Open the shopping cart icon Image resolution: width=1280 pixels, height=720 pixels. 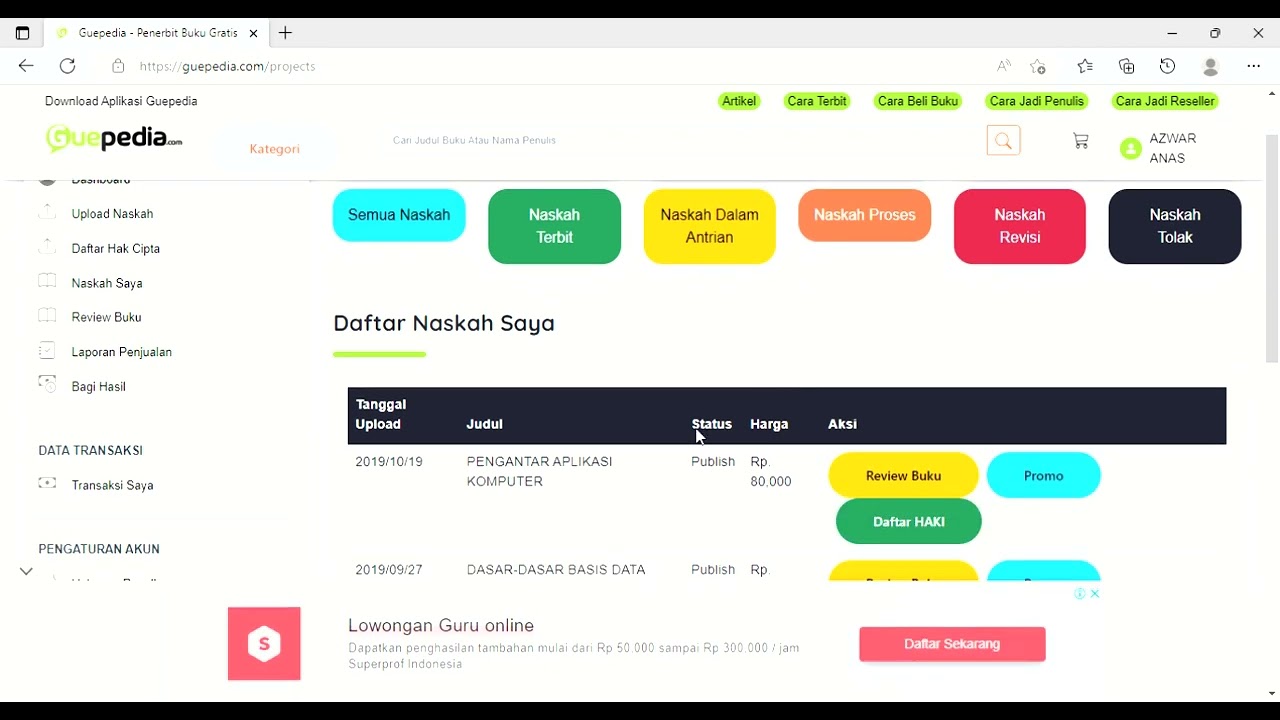(x=1080, y=141)
